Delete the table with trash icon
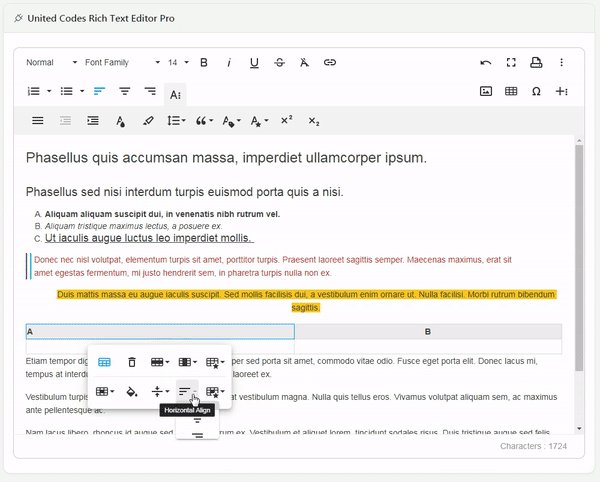This screenshot has height=482, width=600. (x=132, y=362)
